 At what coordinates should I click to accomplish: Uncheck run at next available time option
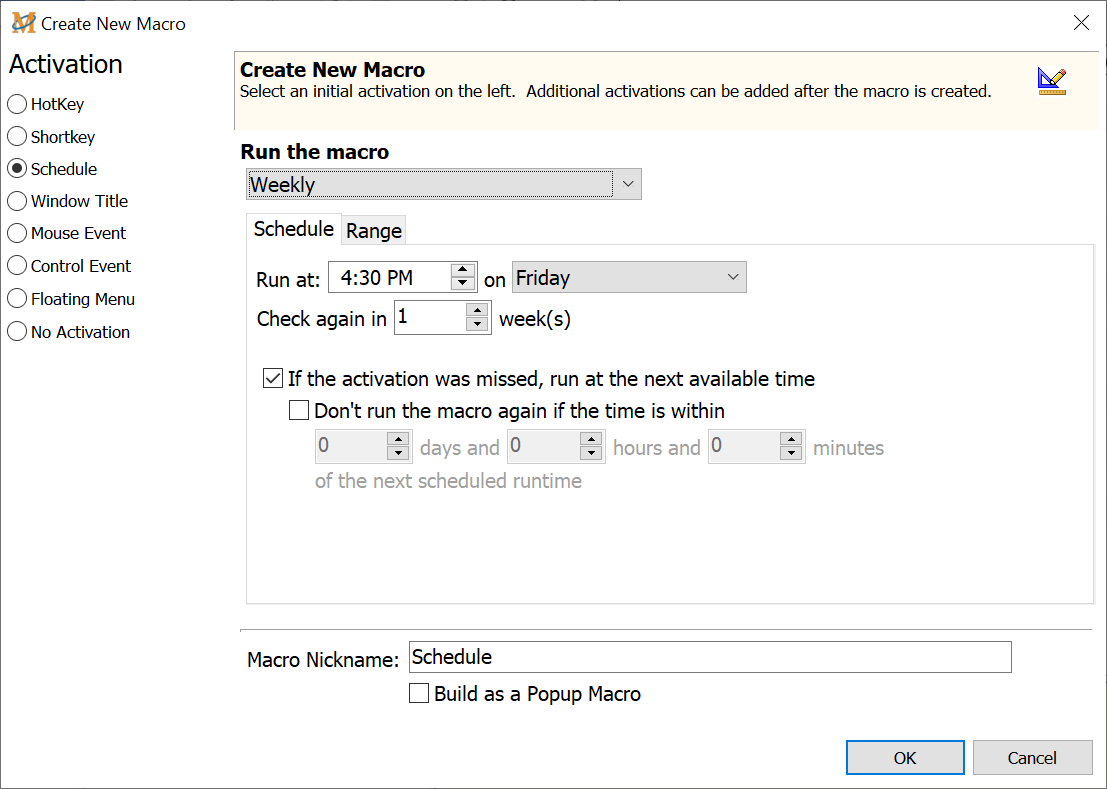(x=272, y=379)
